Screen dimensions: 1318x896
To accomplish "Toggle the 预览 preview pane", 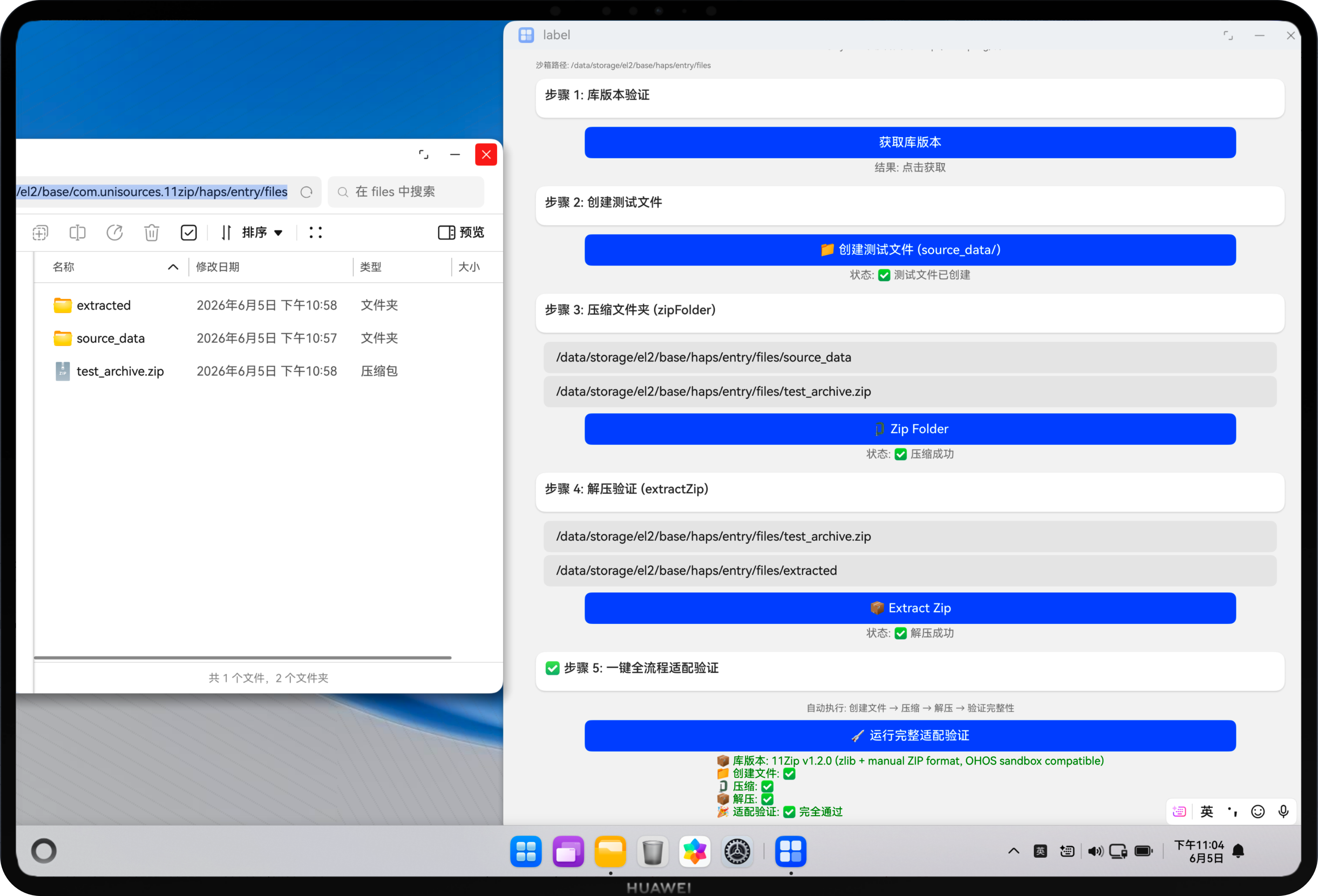I will click(x=461, y=232).
